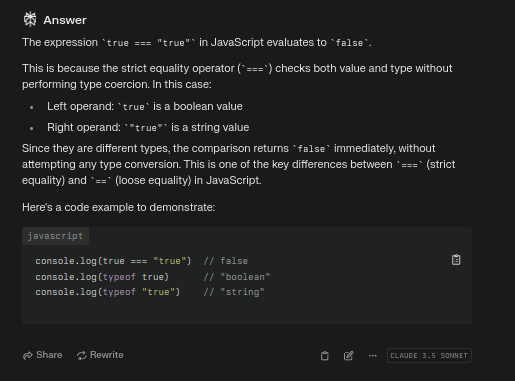Viewport: 515px width, 381px height.
Task: Click the 'Right operand' bullet line
Action: (148, 127)
